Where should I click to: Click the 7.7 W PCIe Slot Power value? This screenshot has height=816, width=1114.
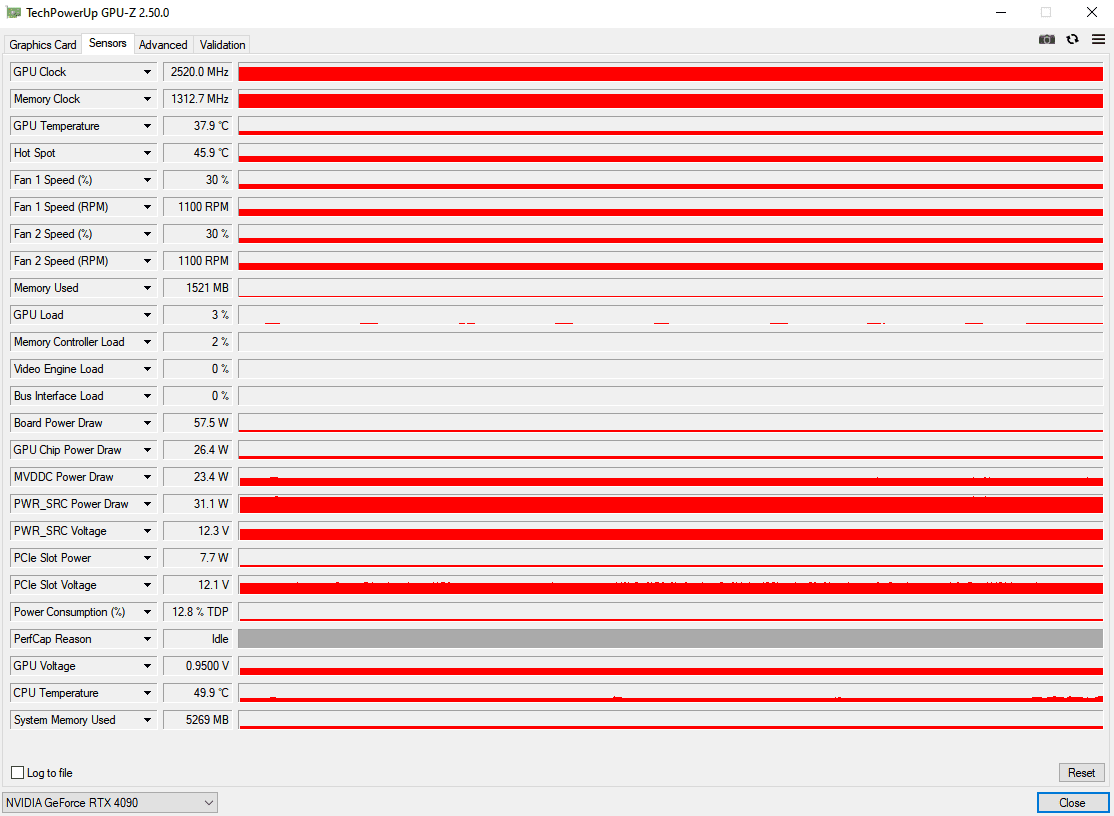pyautogui.click(x=198, y=557)
